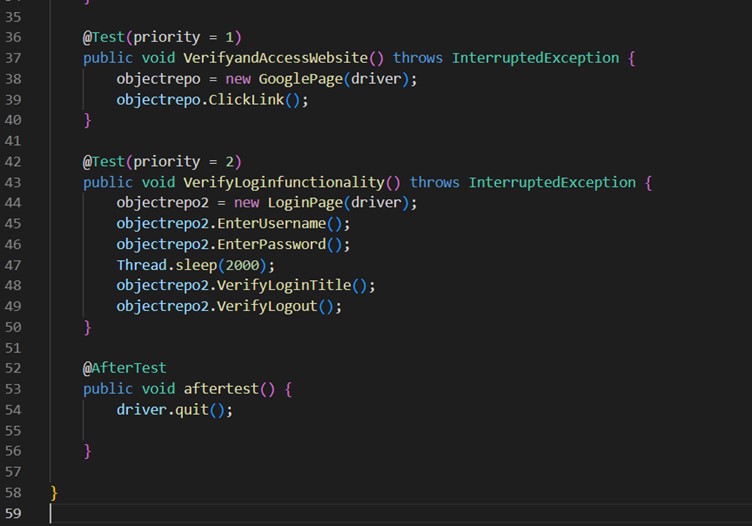Click line number 36 in the gutter
The height and width of the screenshot is (526, 752).
tap(13, 37)
